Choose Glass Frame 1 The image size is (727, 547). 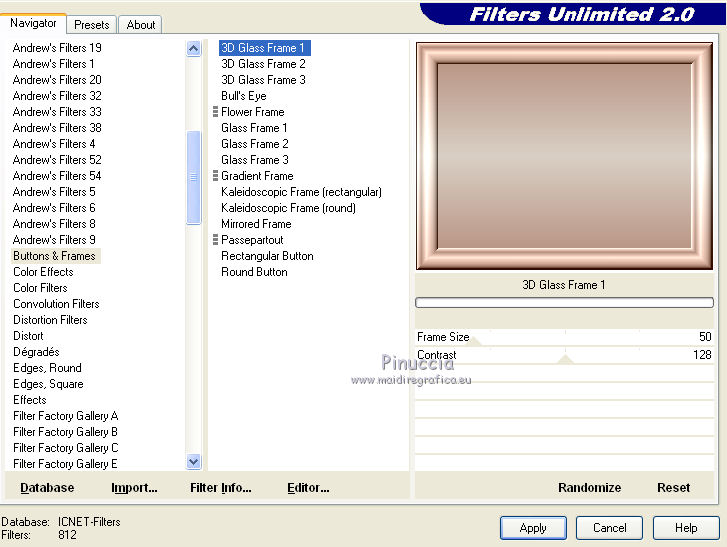[254, 128]
